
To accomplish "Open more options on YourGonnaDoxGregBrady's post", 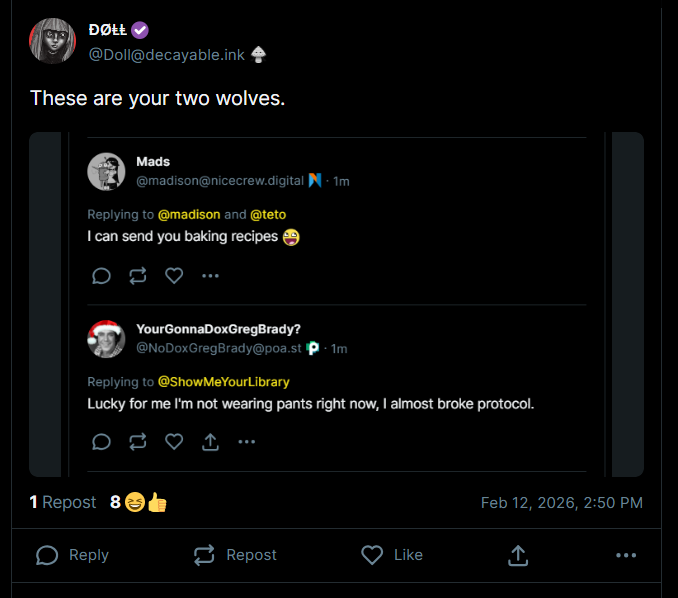I will tap(246, 441).
